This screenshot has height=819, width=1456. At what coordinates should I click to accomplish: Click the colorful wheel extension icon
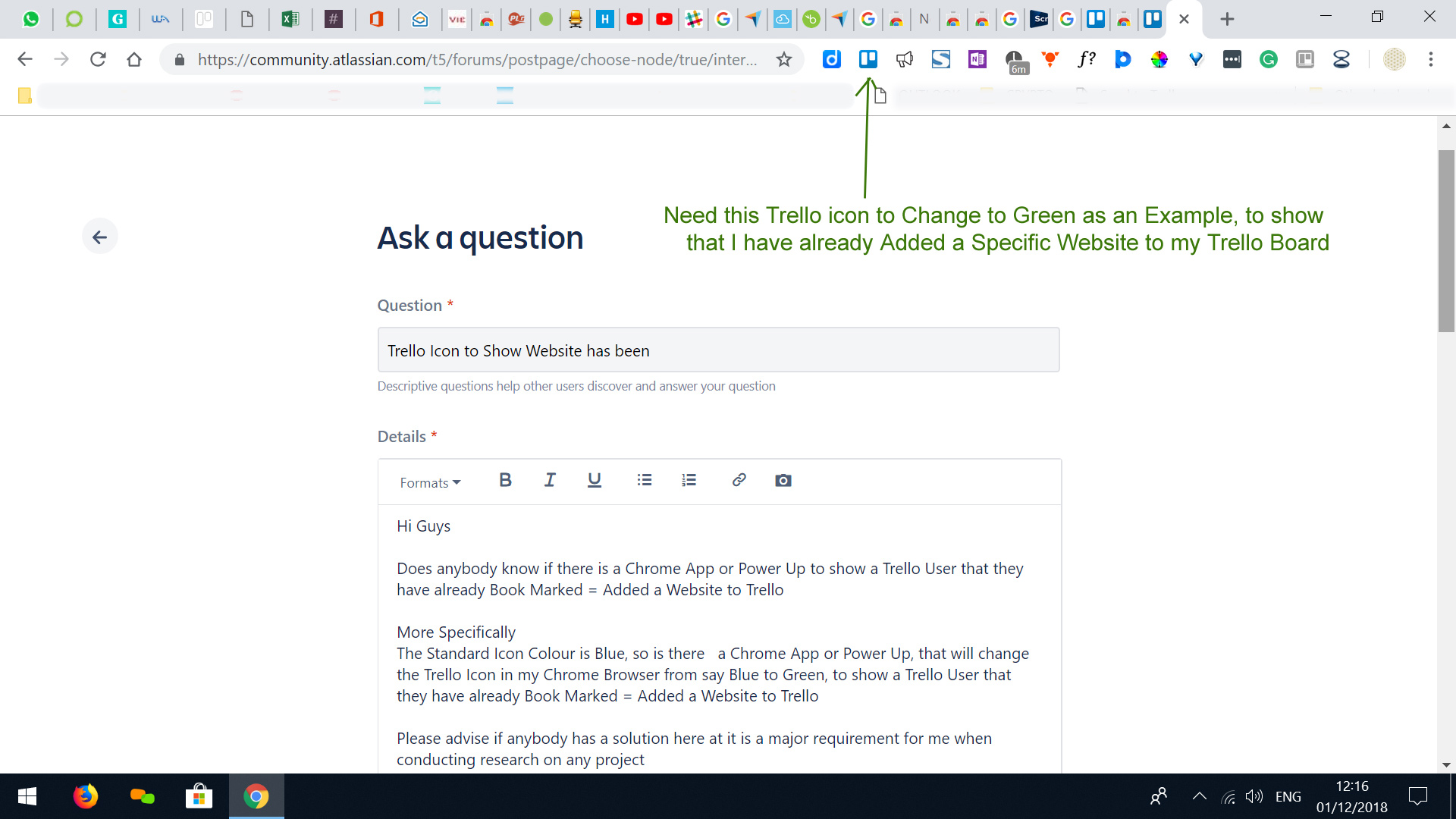[1159, 59]
